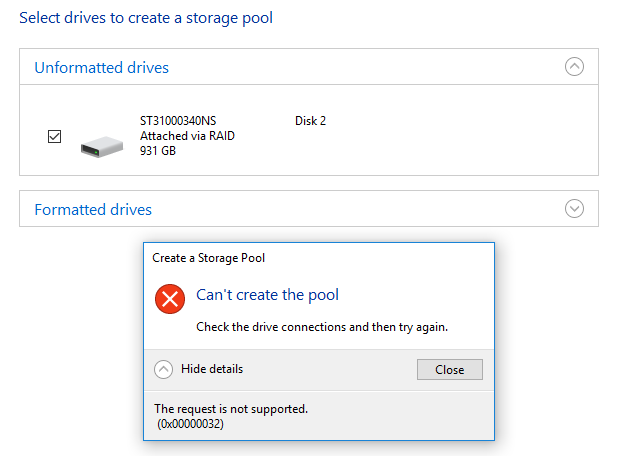Collapse the Unformatted drives section chevron
This screenshot has height=456, width=618.
tap(574, 67)
